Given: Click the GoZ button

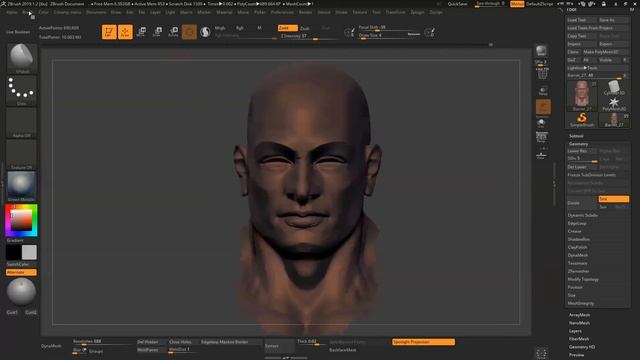Looking at the screenshot, I should click(x=573, y=60).
